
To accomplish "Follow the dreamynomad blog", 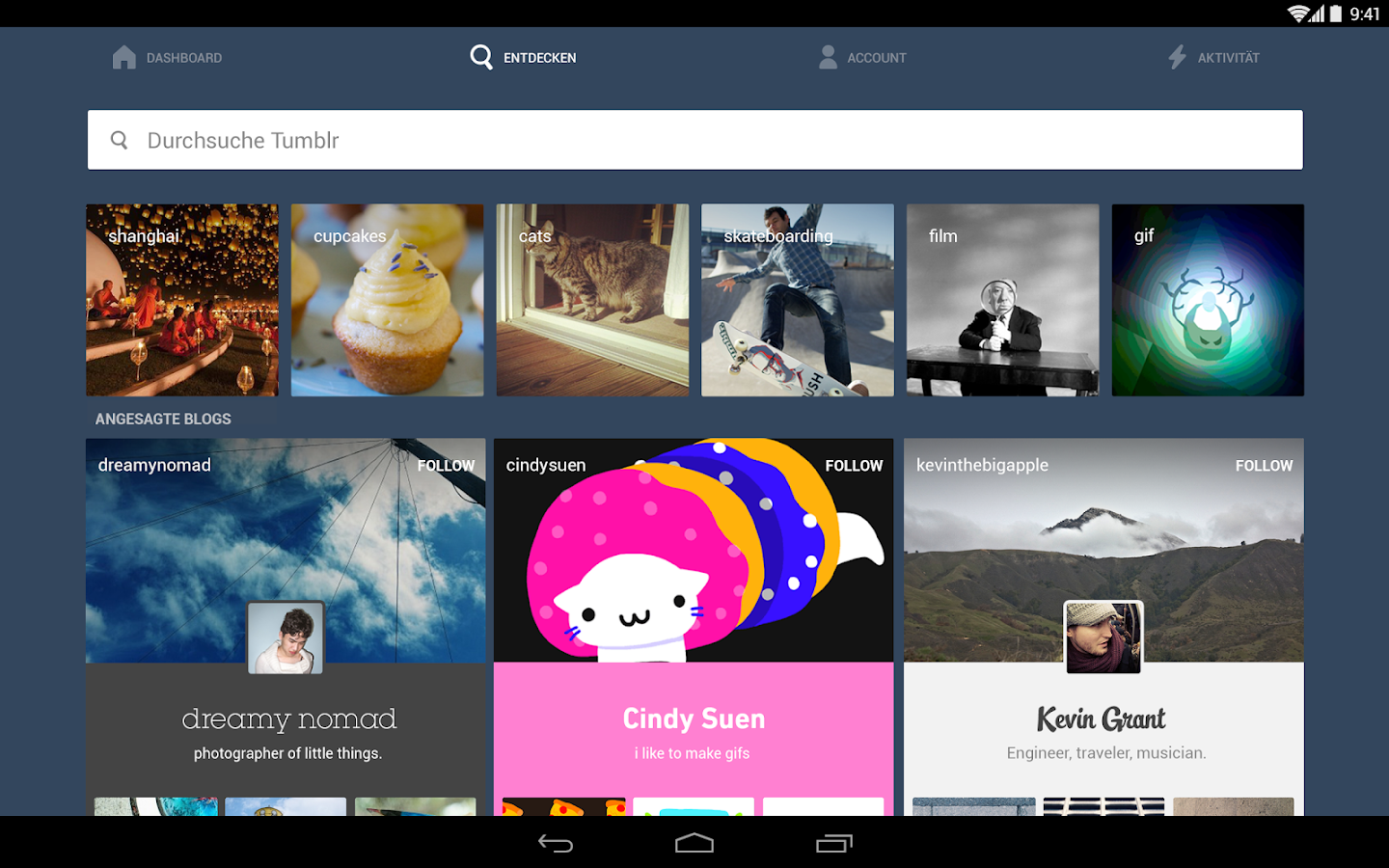I will [x=446, y=465].
